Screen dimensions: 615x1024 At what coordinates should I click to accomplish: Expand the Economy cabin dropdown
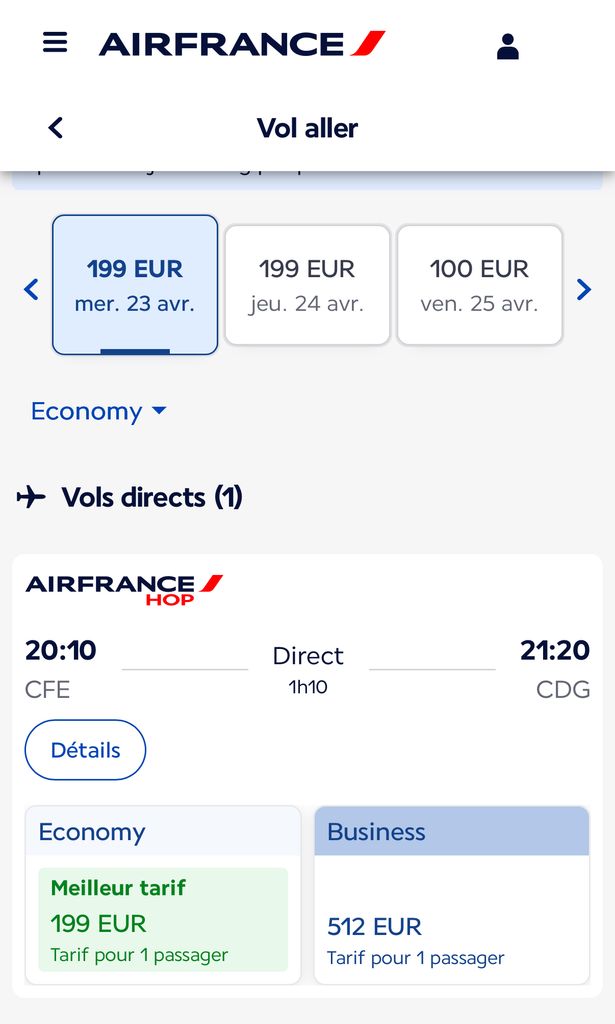click(87, 411)
